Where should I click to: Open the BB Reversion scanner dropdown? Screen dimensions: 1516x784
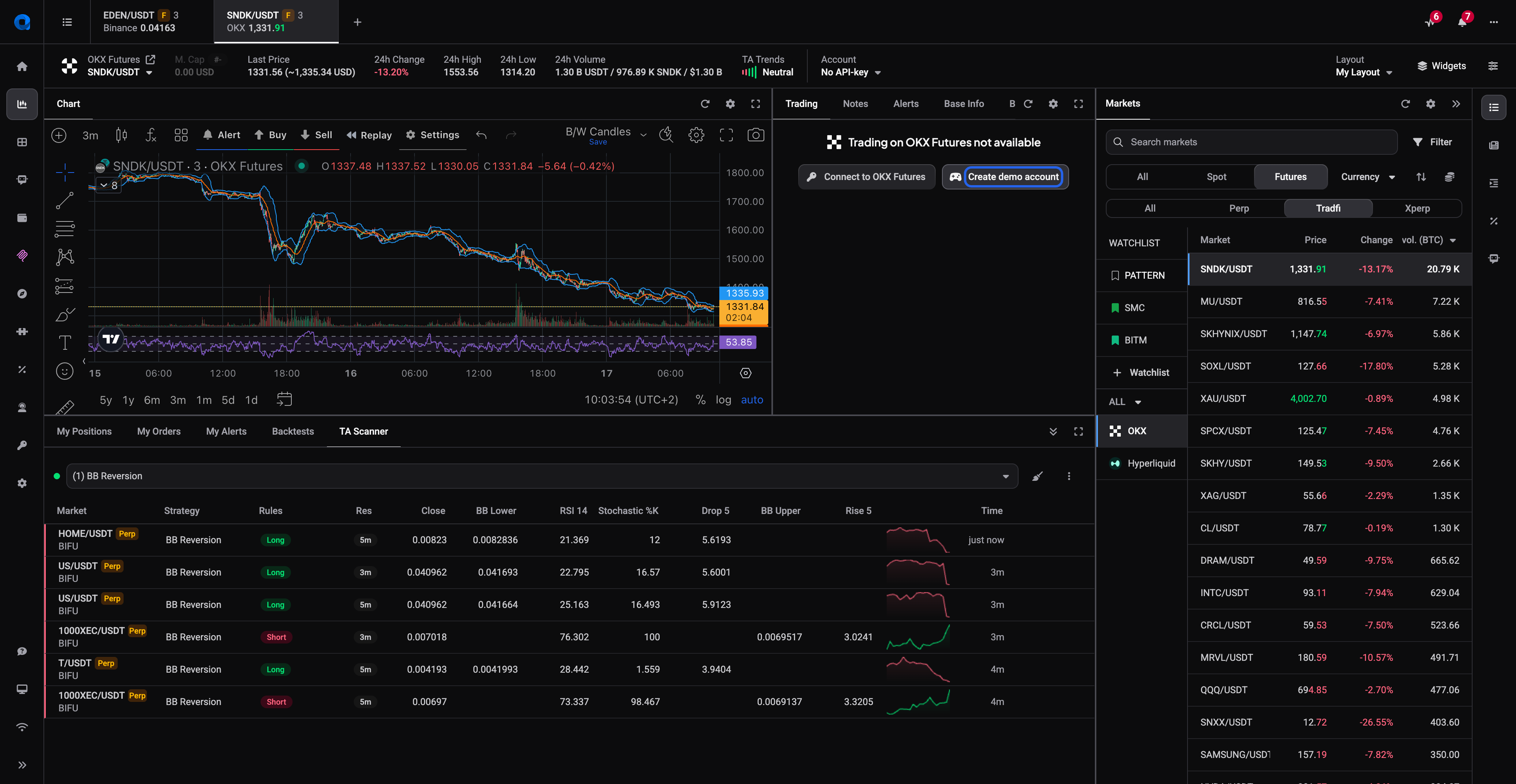(x=542, y=476)
